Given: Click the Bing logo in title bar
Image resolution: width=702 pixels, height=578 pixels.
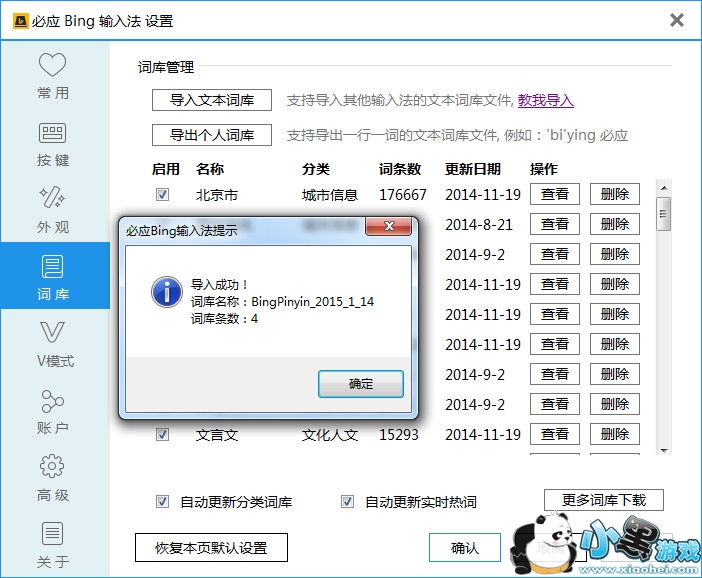Looking at the screenshot, I should [x=21, y=21].
